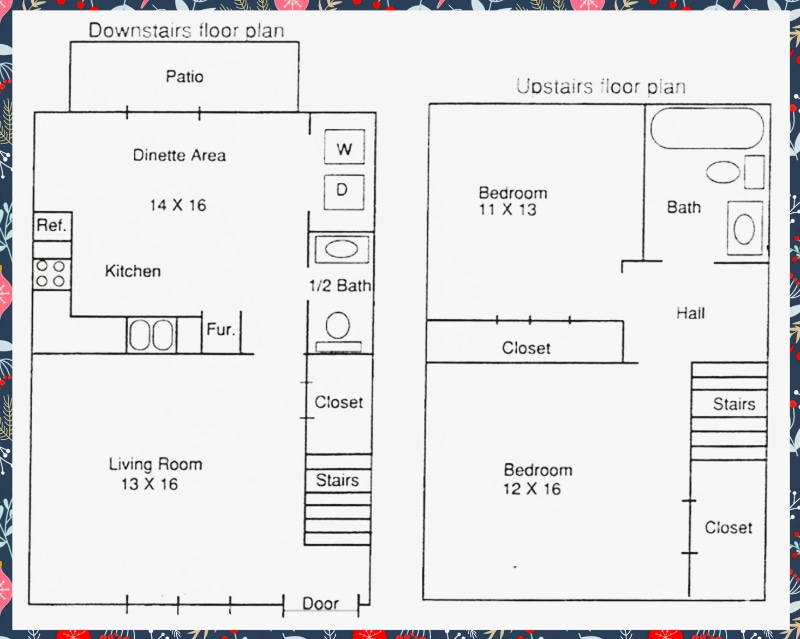Open the Living Room 13 X 16 label
800x639 pixels.
point(156,471)
